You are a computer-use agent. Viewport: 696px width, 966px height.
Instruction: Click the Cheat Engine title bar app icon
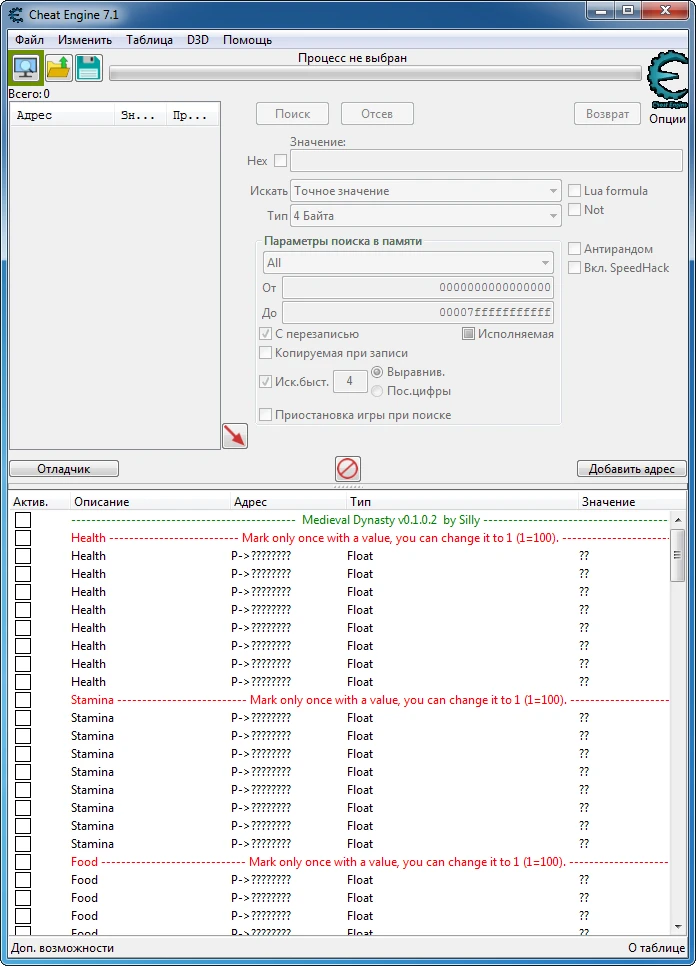tap(15, 14)
